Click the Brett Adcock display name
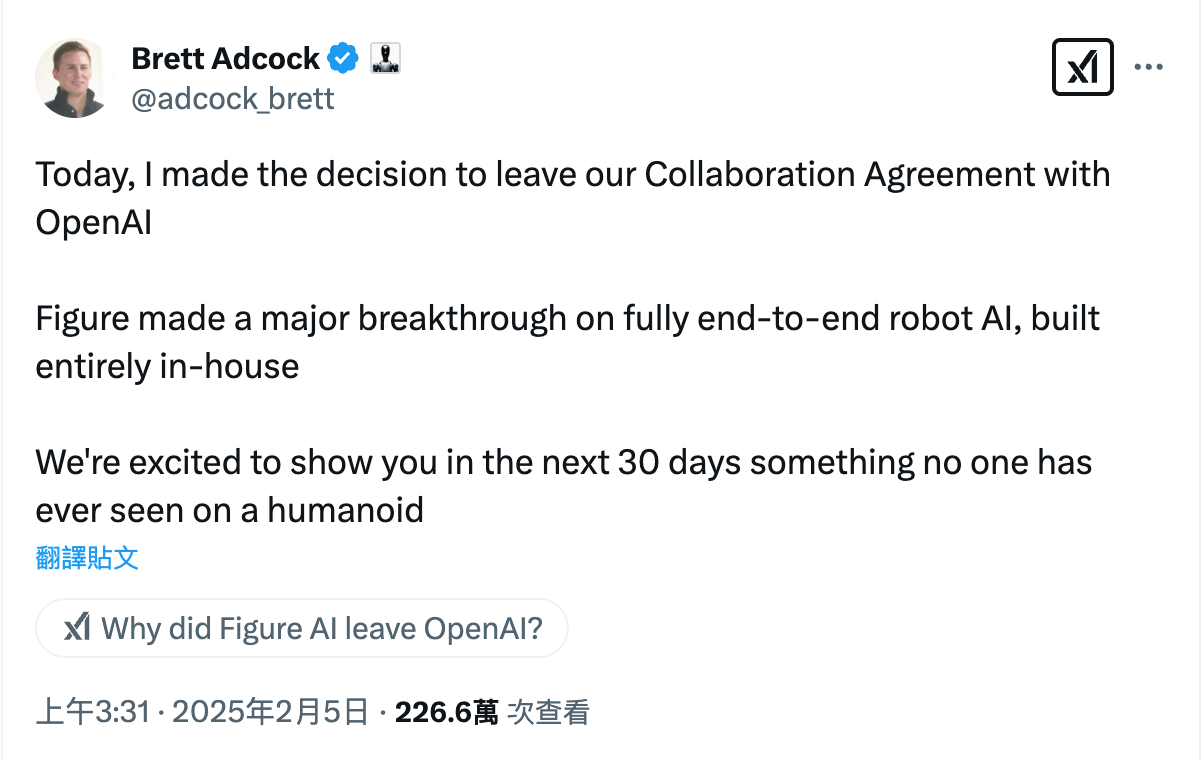1202x760 pixels. [225, 59]
